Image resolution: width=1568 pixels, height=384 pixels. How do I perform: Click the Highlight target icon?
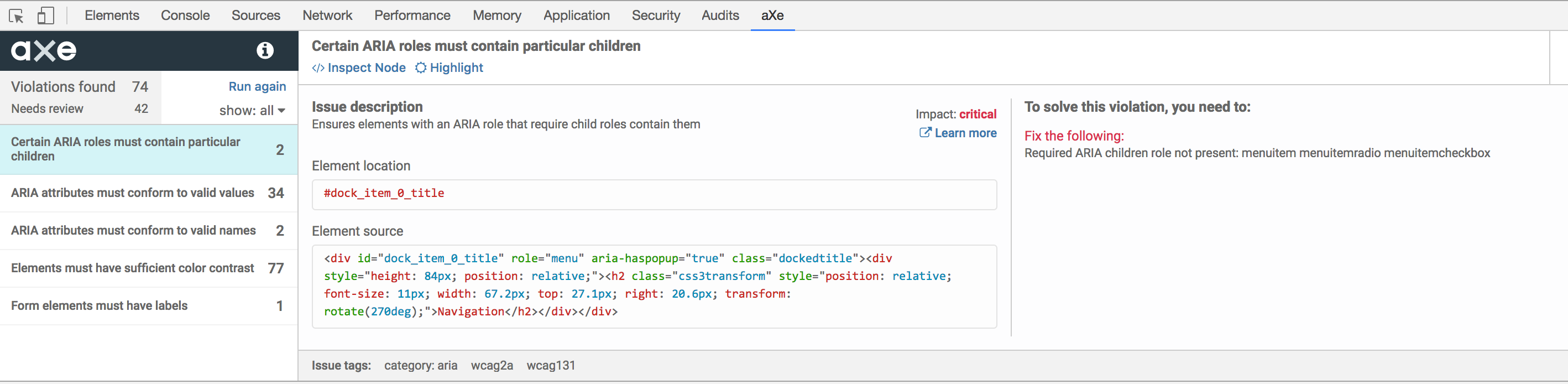421,68
